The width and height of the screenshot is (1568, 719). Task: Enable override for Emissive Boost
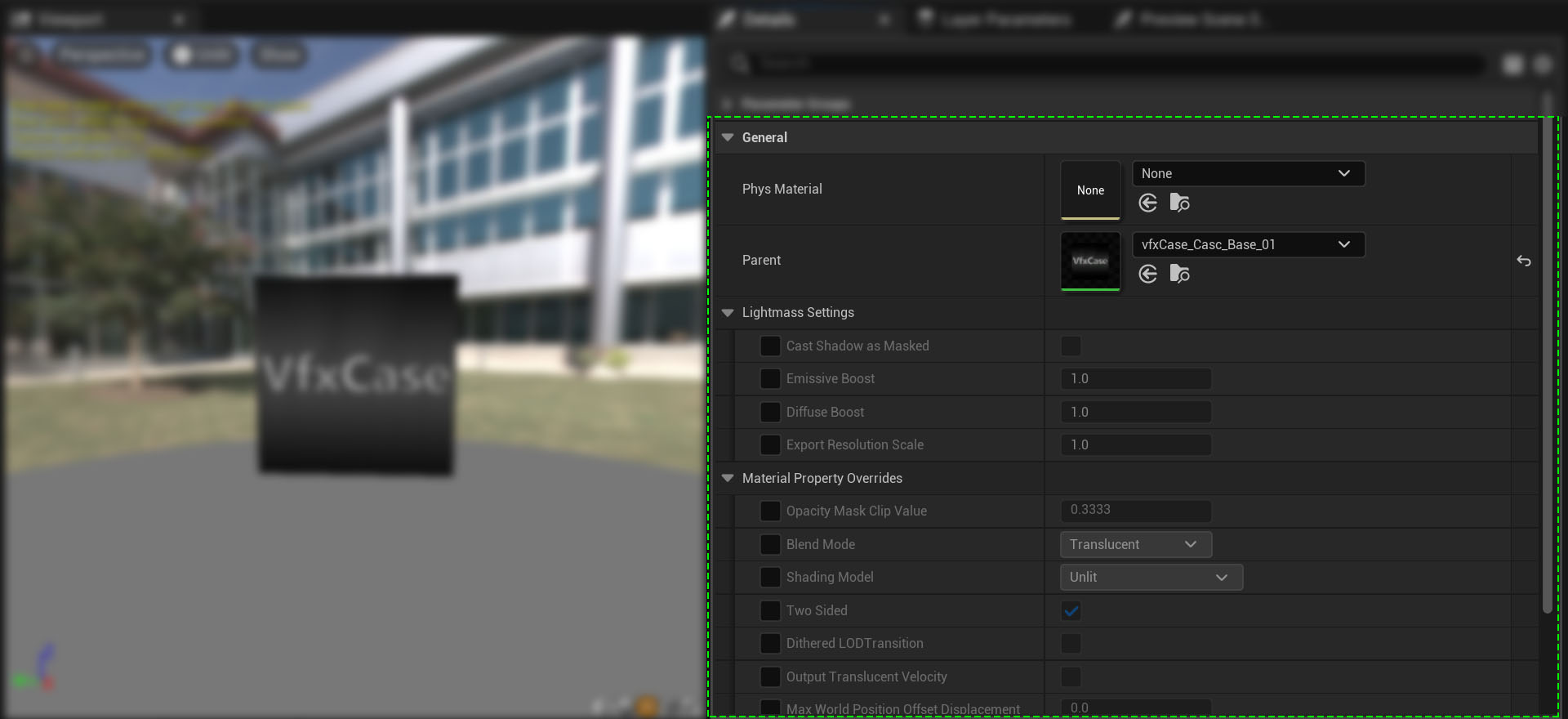(770, 378)
